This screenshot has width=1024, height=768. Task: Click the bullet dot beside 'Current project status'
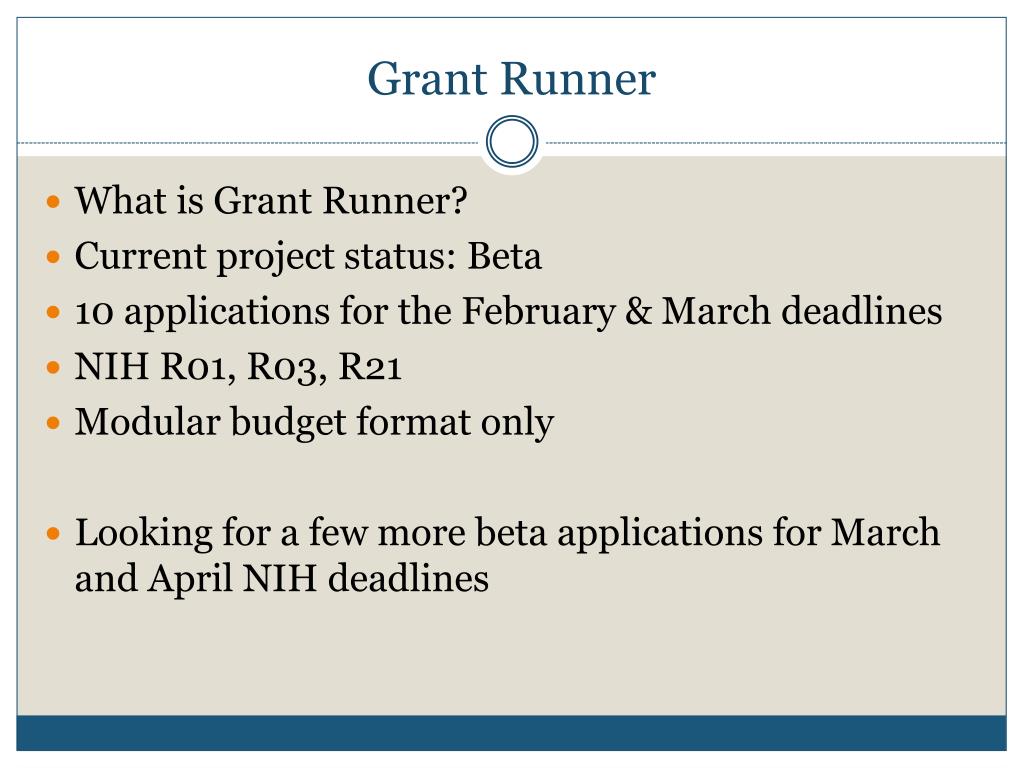point(54,258)
